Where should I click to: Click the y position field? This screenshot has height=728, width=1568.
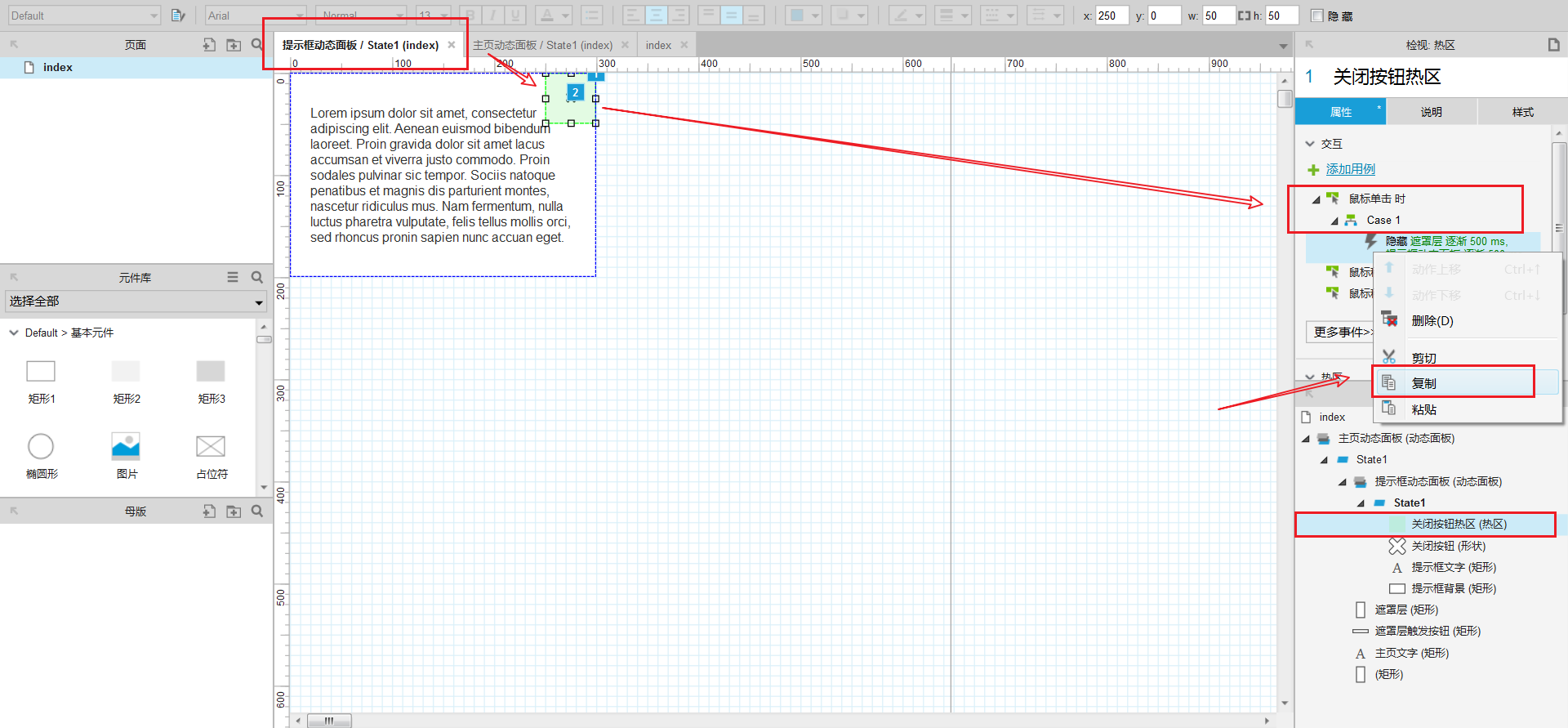[x=1164, y=16]
